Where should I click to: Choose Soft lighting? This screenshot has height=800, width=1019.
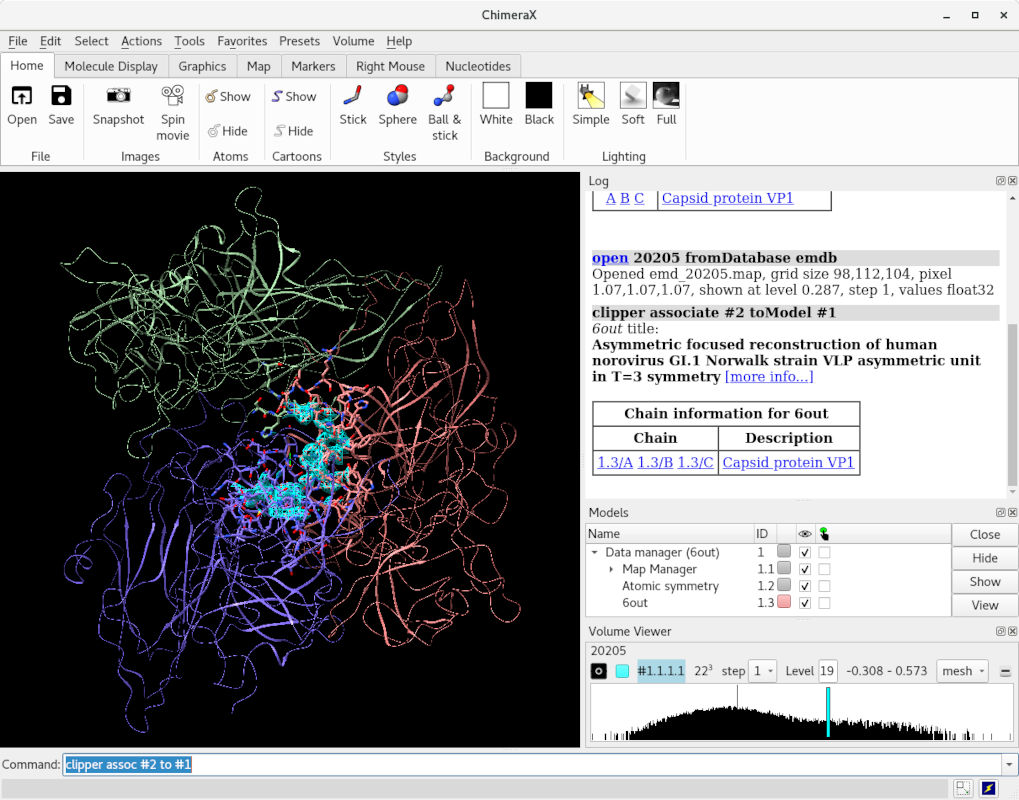[x=633, y=95]
